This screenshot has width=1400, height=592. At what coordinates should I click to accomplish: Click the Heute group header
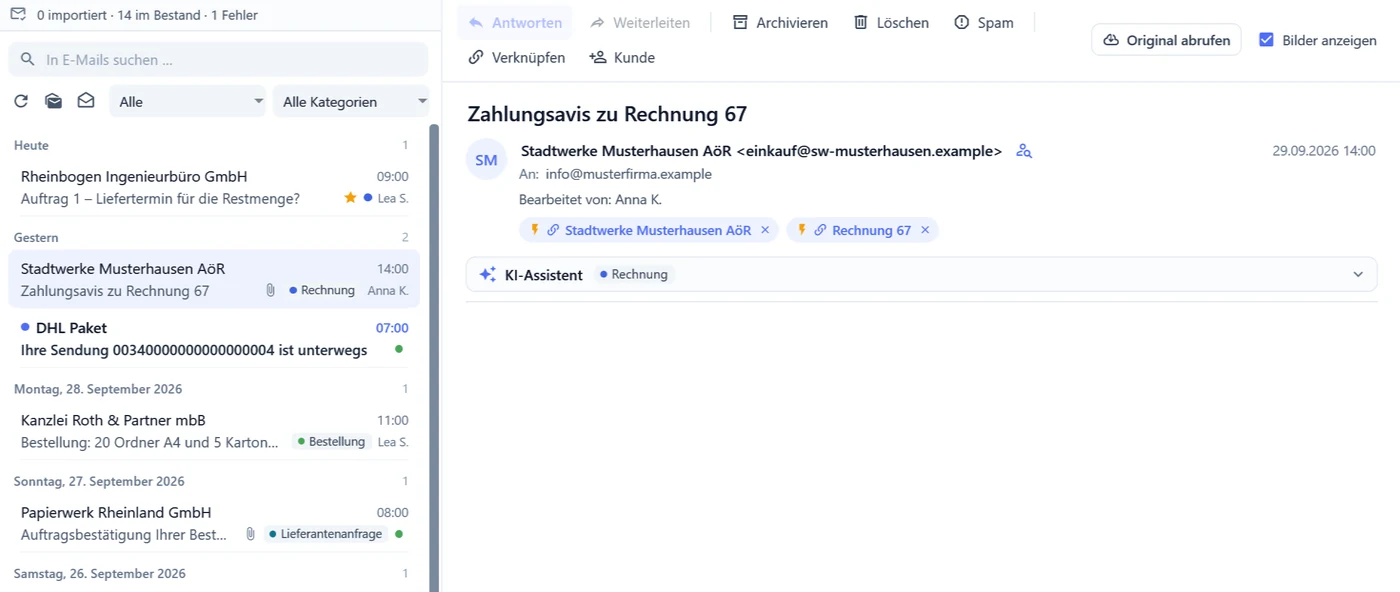click(31, 145)
